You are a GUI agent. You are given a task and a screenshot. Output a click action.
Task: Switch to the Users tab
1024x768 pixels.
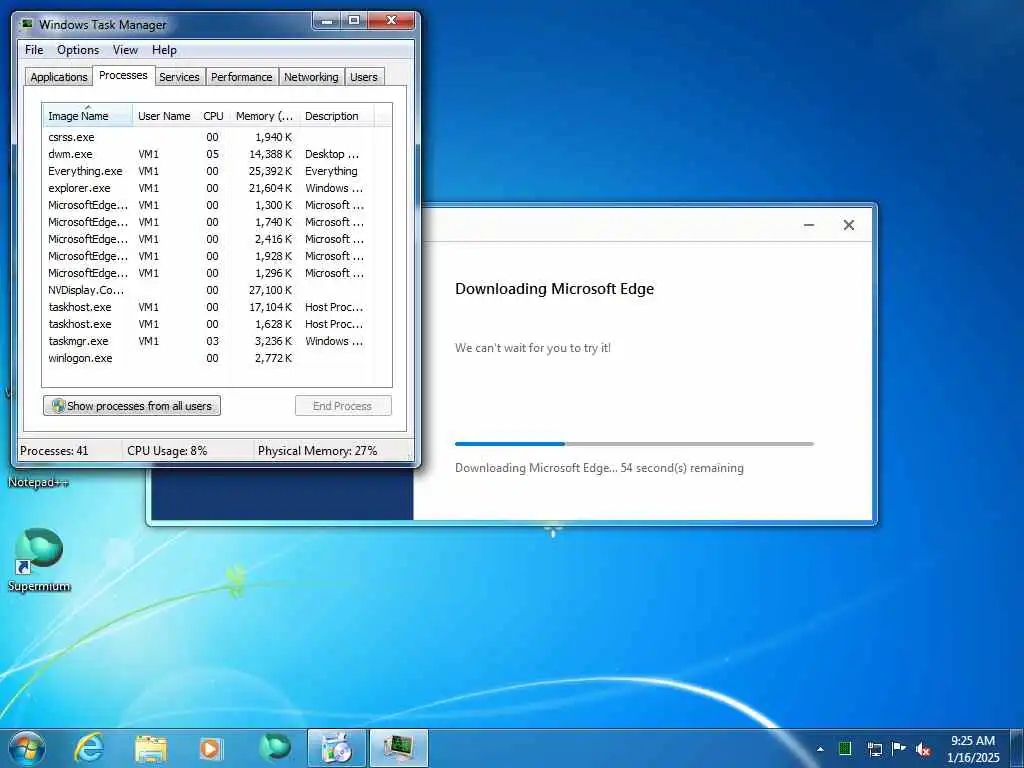coord(364,77)
